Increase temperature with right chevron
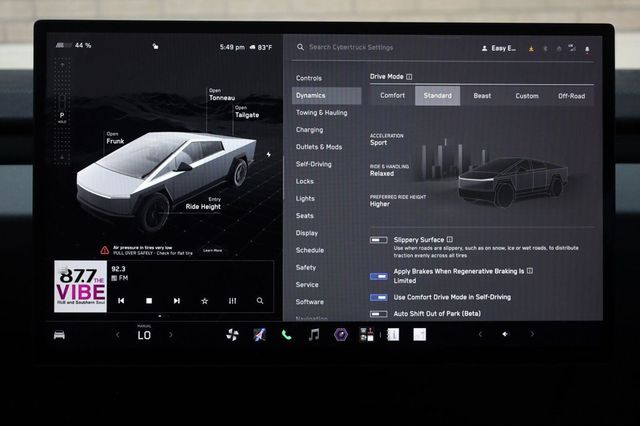Viewport: 640px width, 426px height. coord(171,335)
